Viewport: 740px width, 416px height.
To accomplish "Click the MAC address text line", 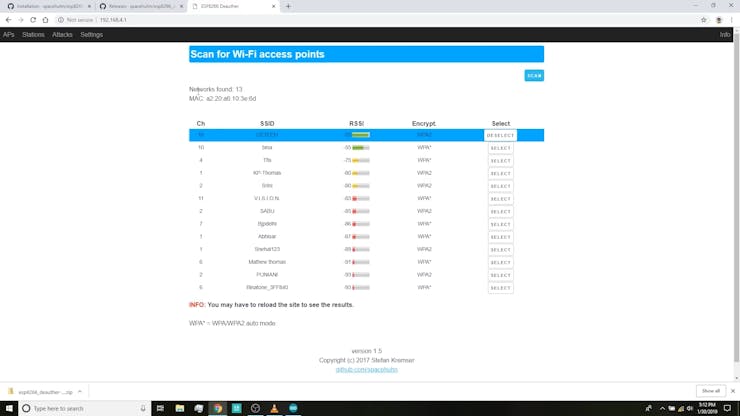I will 223,99.
